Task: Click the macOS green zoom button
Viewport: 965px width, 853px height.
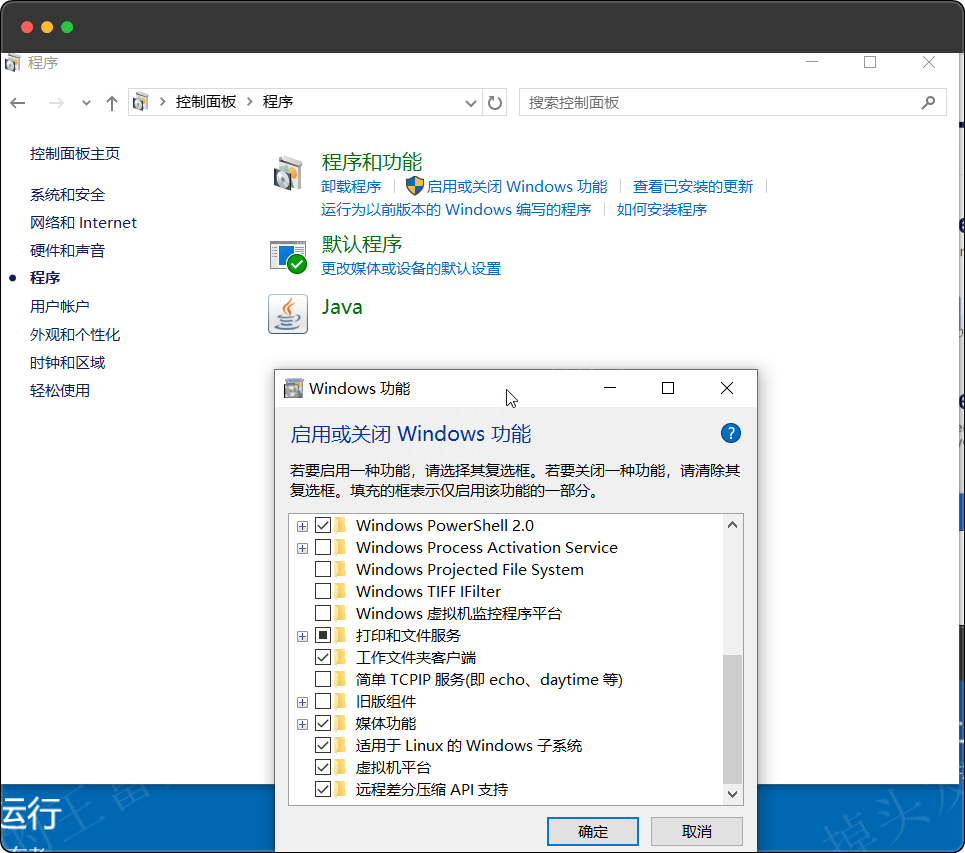Action: coord(67,27)
